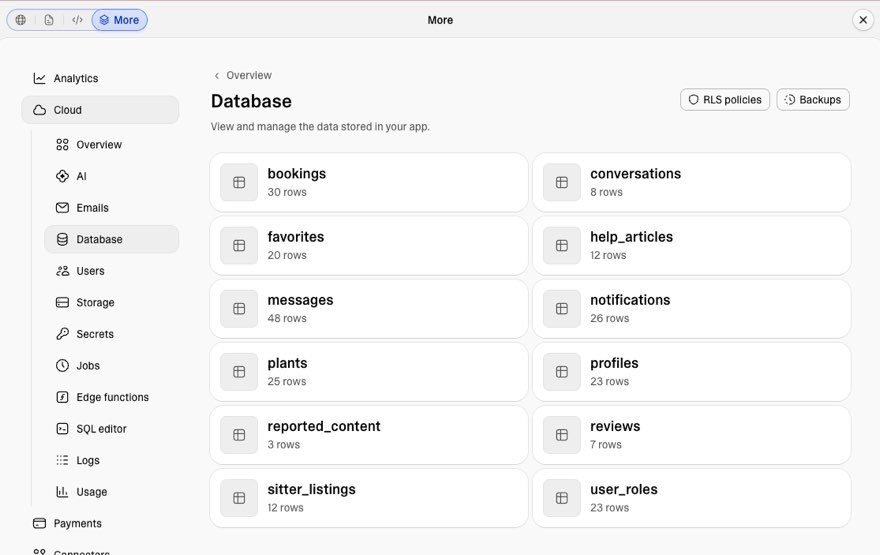The width and height of the screenshot is (880, 555).
Task: Open Edge functions in sidebar
Action: (x=111, y=397)
